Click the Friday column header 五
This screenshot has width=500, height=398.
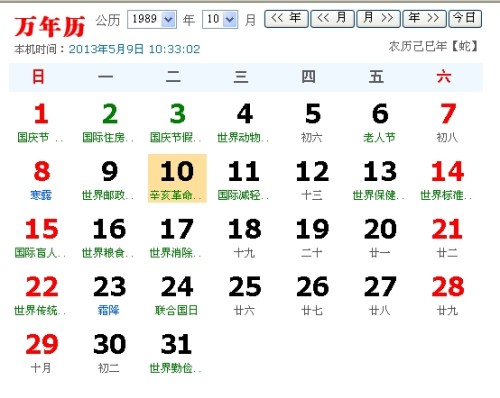[376, 77]
